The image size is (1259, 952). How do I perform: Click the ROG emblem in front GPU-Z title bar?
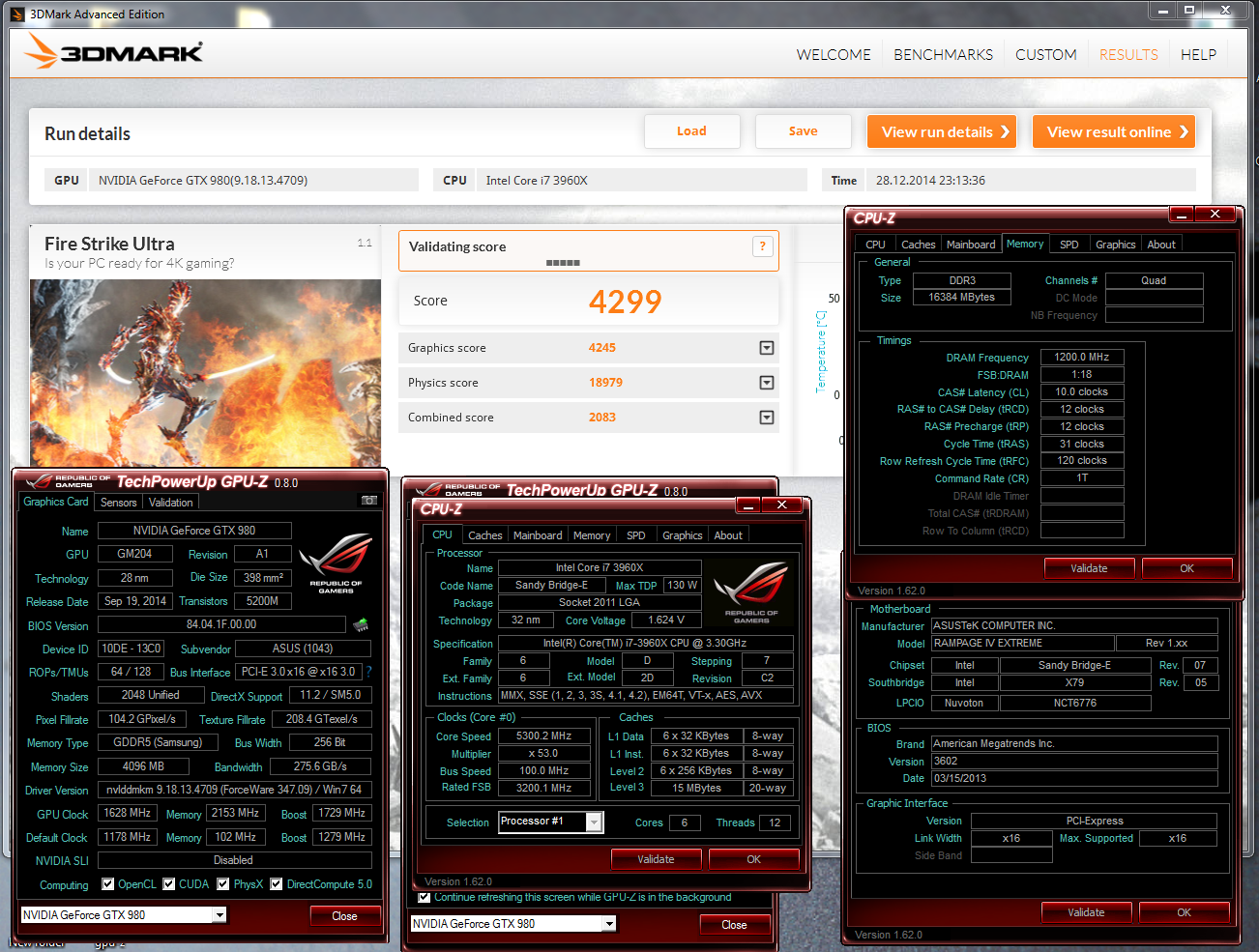[40, 481]
